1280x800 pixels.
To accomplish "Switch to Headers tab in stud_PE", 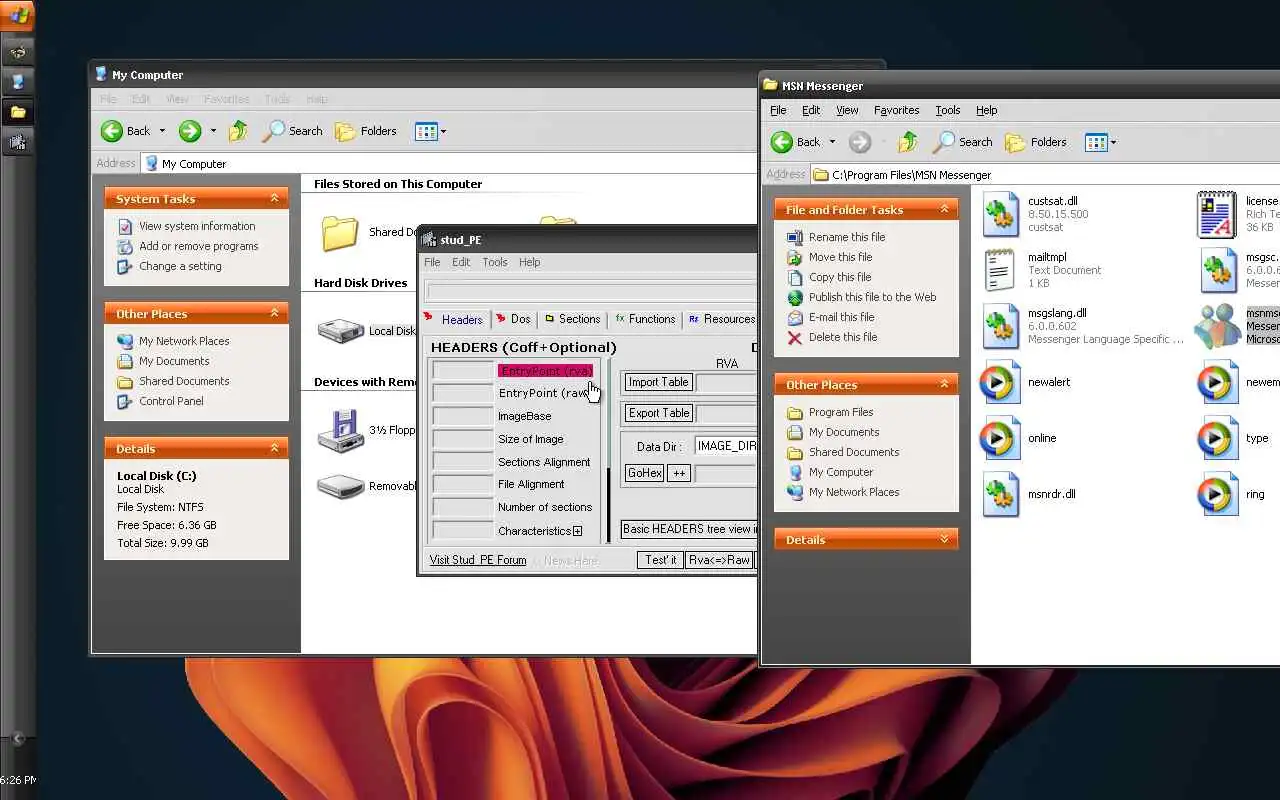I will [x=454, y=319].
